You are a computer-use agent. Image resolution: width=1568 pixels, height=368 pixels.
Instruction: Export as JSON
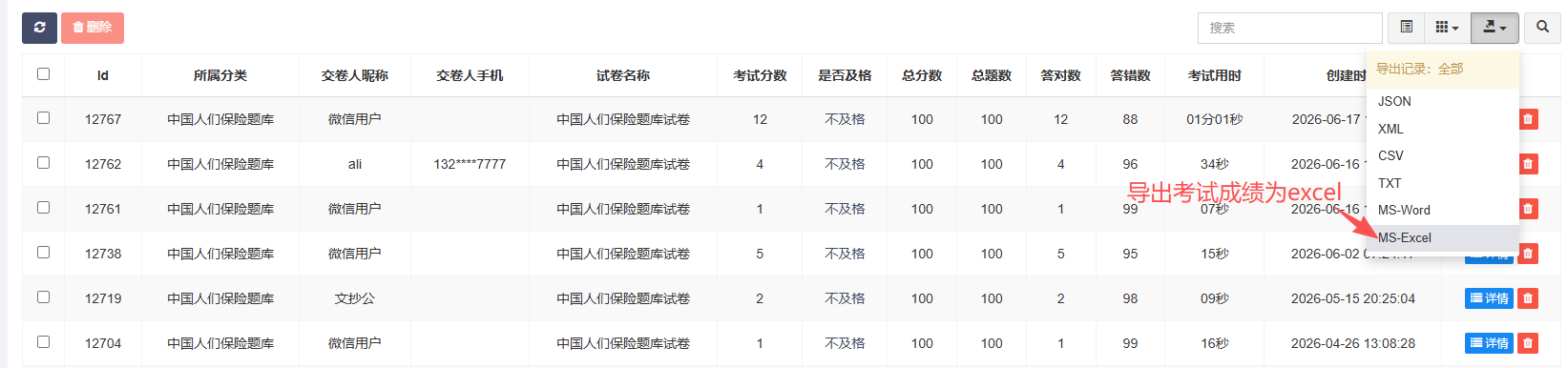click(x=1442, y=101)
